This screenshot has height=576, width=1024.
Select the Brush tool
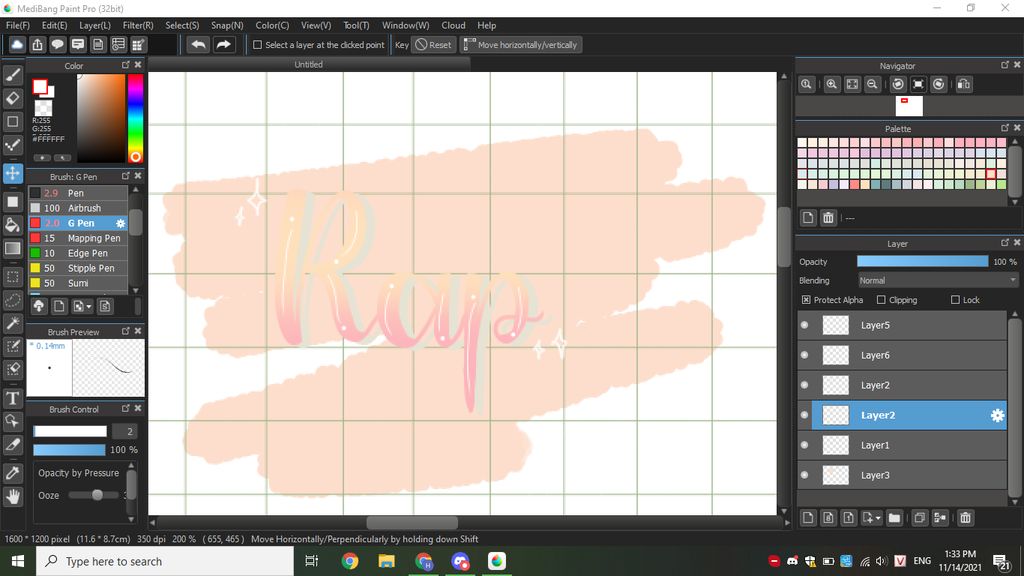[x=12, y=75]
